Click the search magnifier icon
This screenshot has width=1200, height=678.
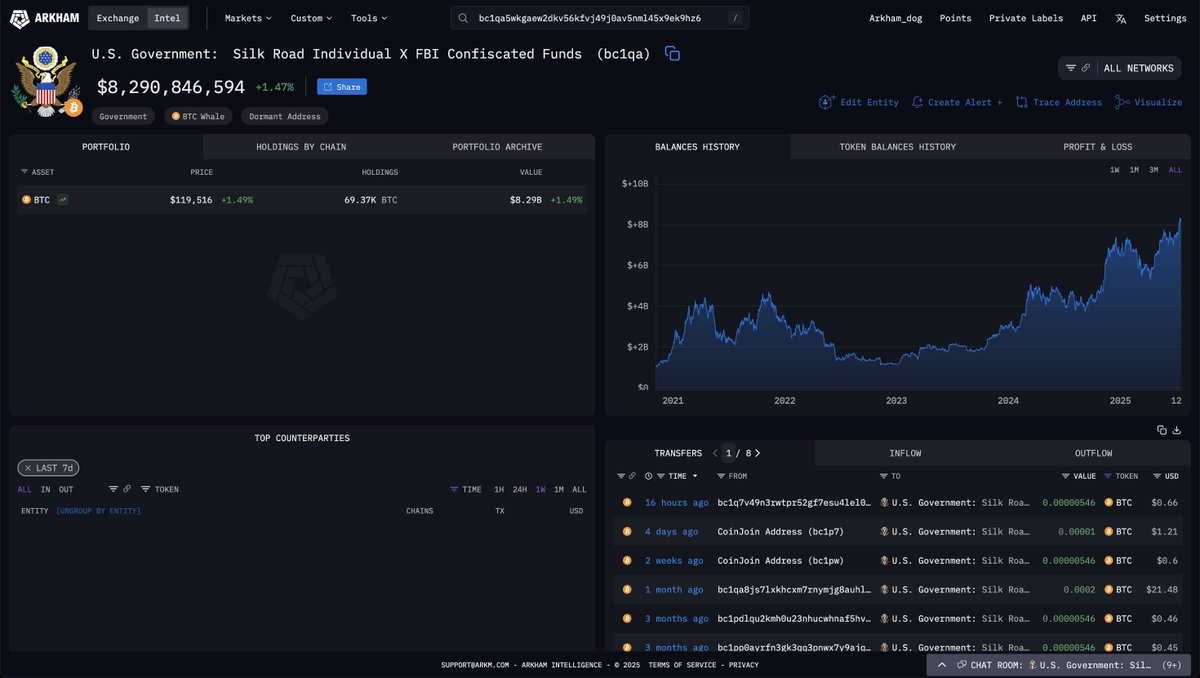[x=465, y=18]
